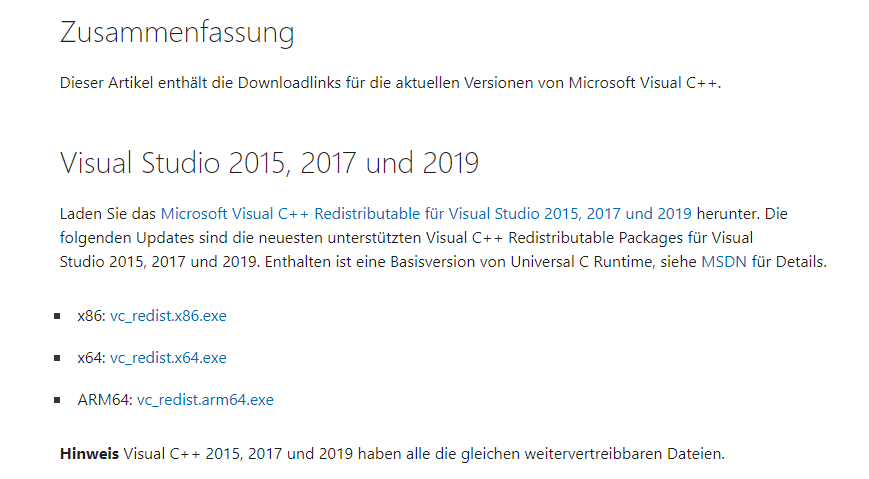This screenshot has height=479, width=869.
Task: Click the square bullet before x64
Action: (x=57, y=358)
